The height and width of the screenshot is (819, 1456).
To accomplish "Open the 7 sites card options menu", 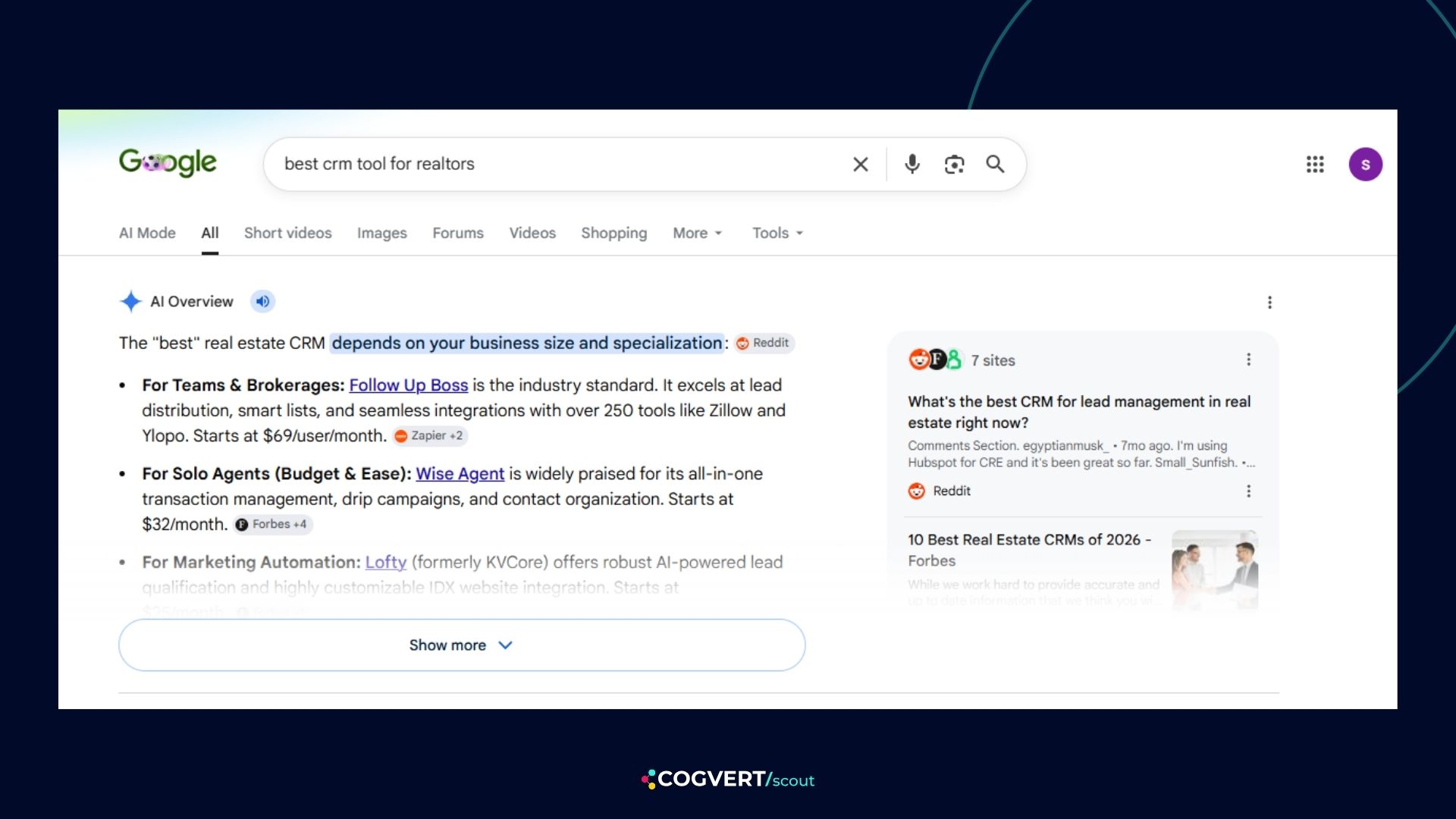I will (1248, 359).
